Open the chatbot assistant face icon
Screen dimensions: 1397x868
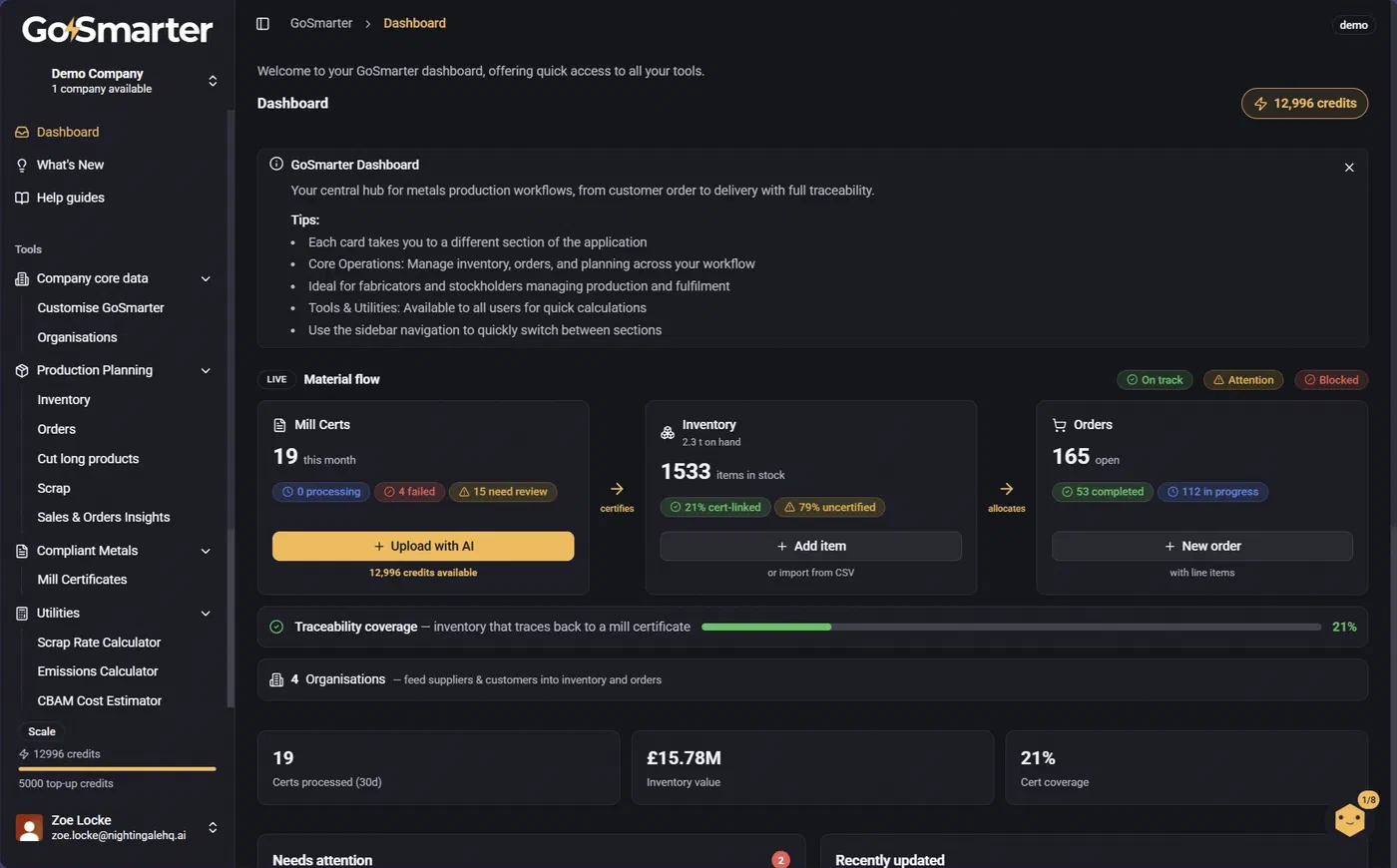click(x=1350, y=820)
